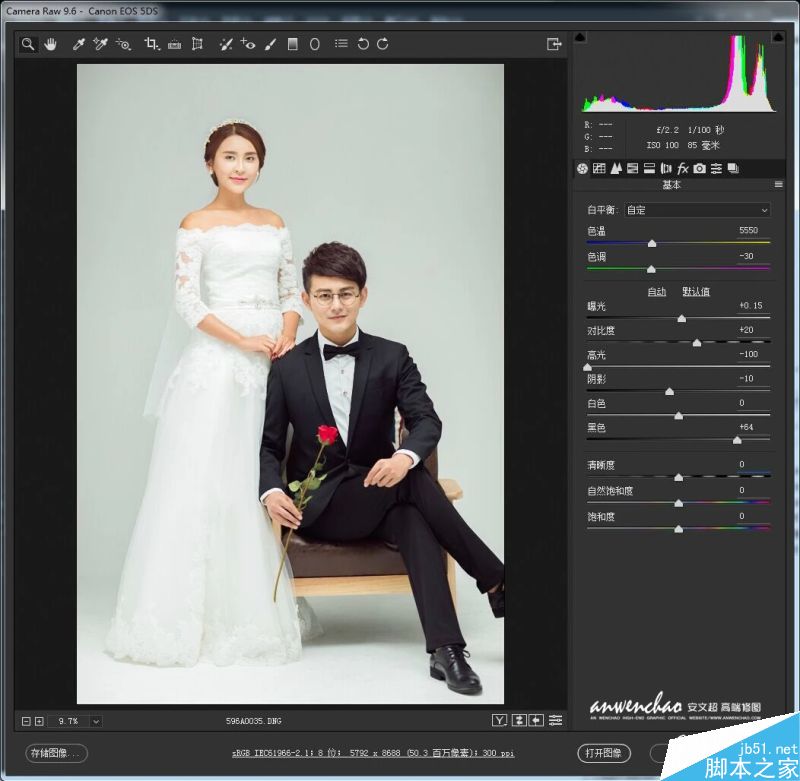
Task: Select the Red Eye Removal tool
Action: 248,44
